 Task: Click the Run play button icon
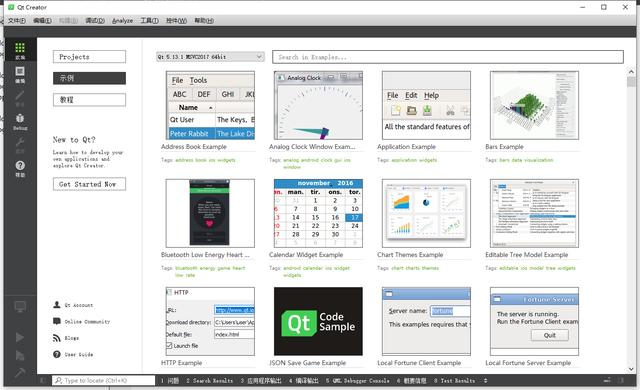pos(20,337)
